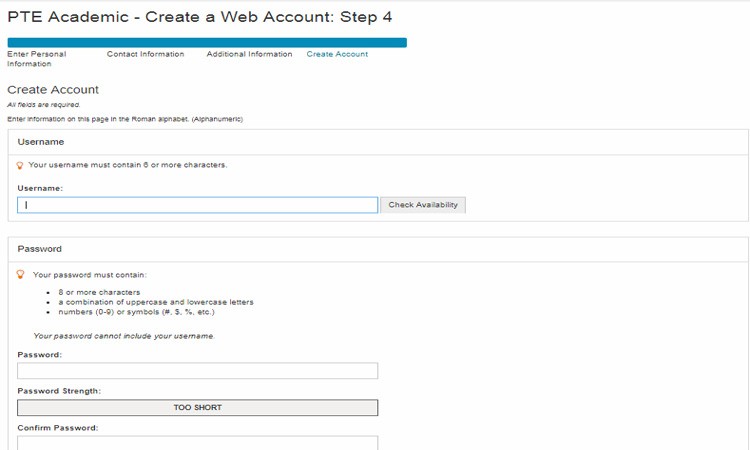
Task: Click the 'Your password must contain' text
Action: tap(90, 275)
